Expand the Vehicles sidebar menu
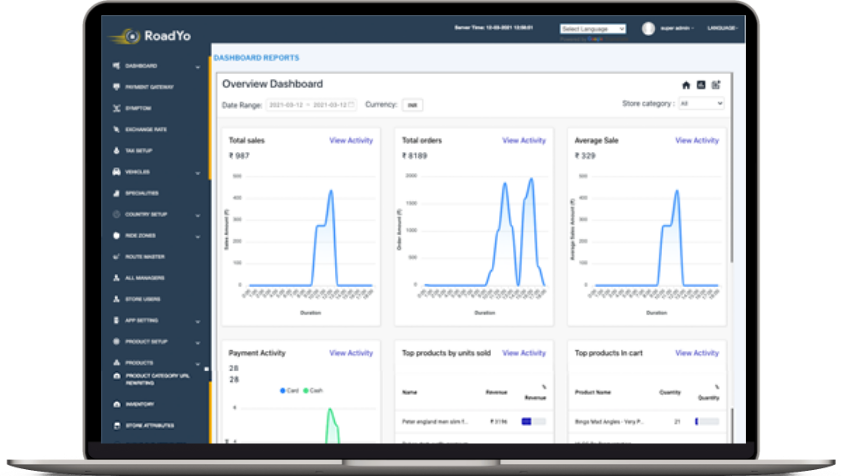Viewport: 841px width, 476px height. tap(198, 173)
